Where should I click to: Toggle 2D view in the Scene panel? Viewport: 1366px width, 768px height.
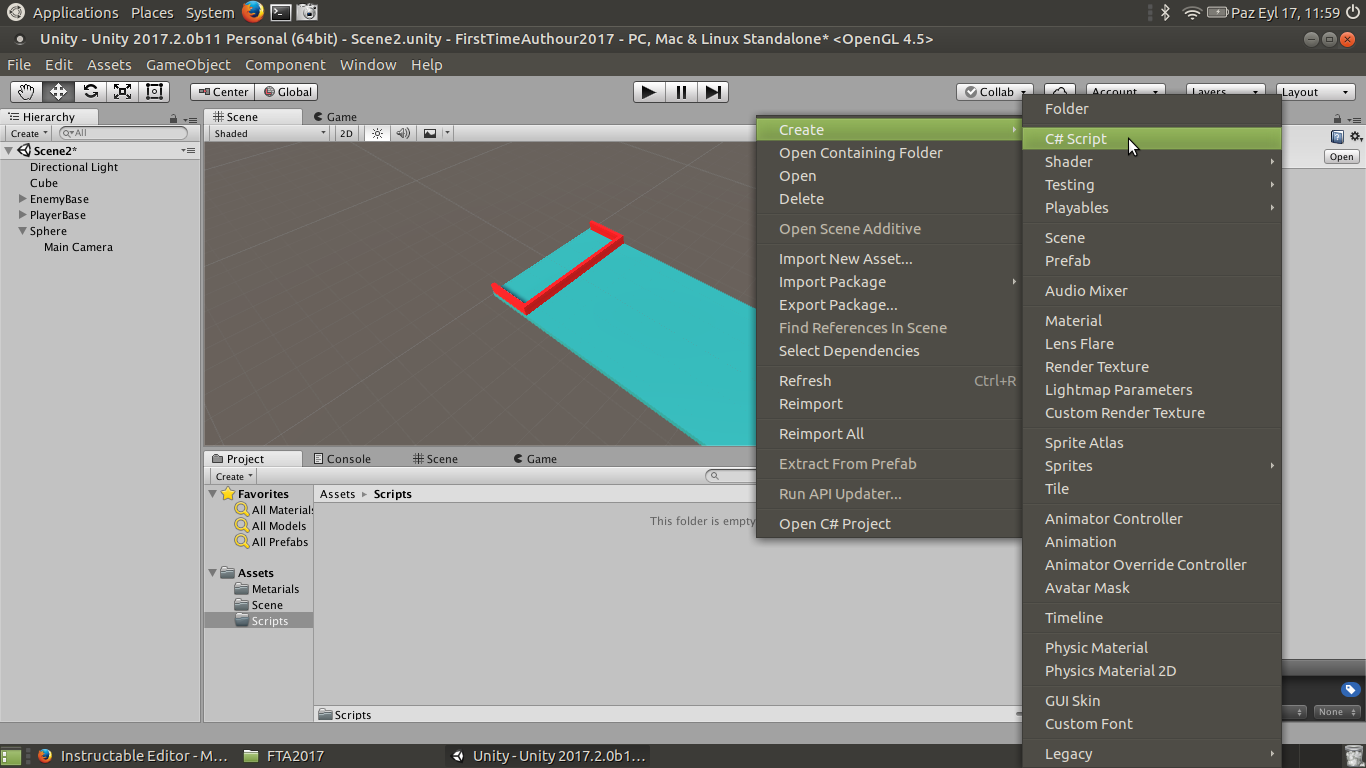346,133
